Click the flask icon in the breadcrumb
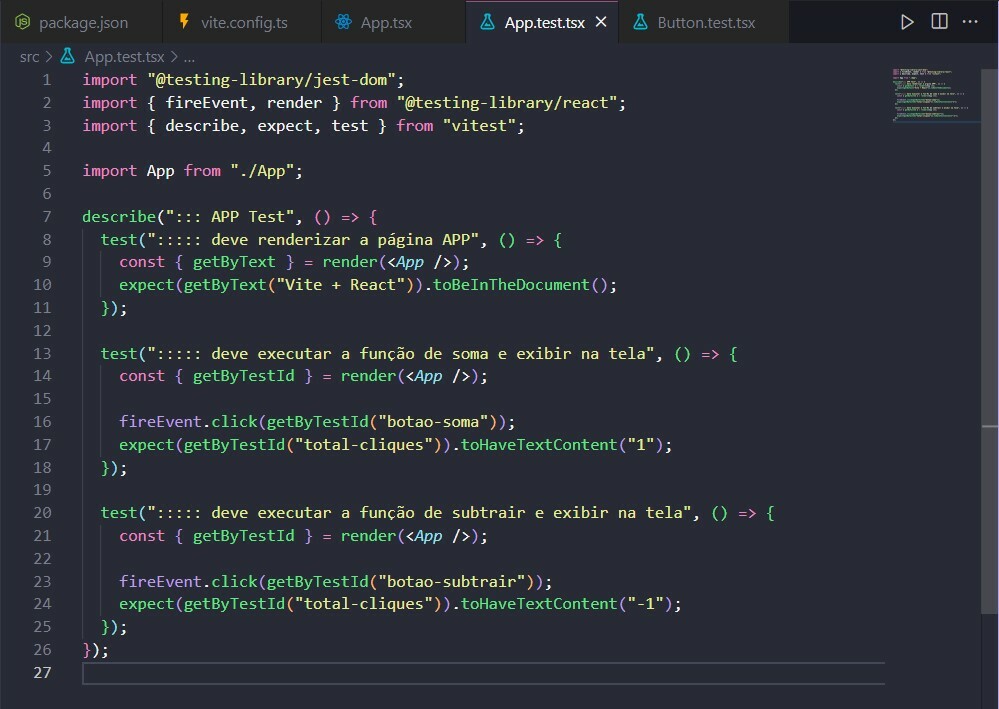The height and width of the screenshot is (709, 999). pyautogui.click(x=68, y=57)
